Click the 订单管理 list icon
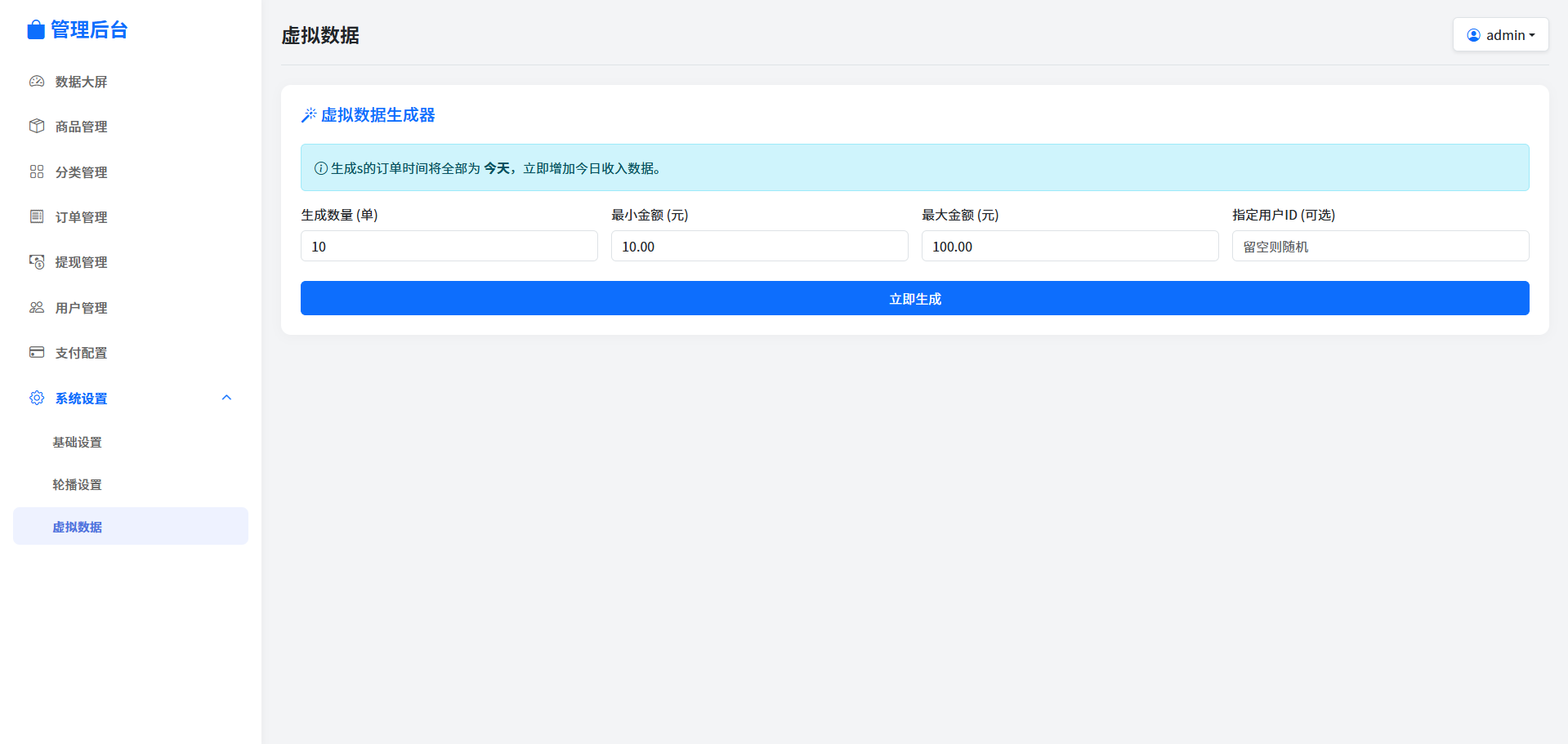 pyautogui.click(x=37, y=216)
